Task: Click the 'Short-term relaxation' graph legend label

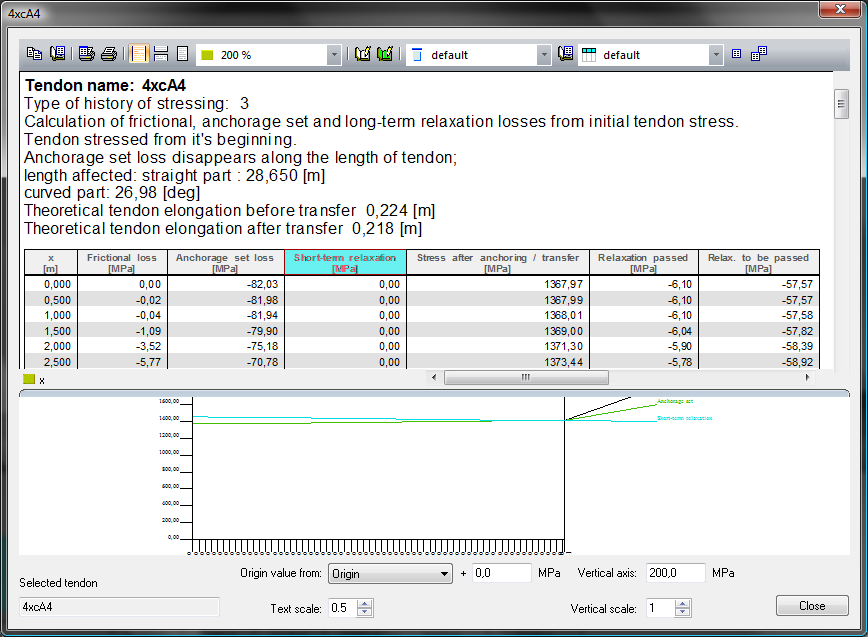Action: pos(685,418)
